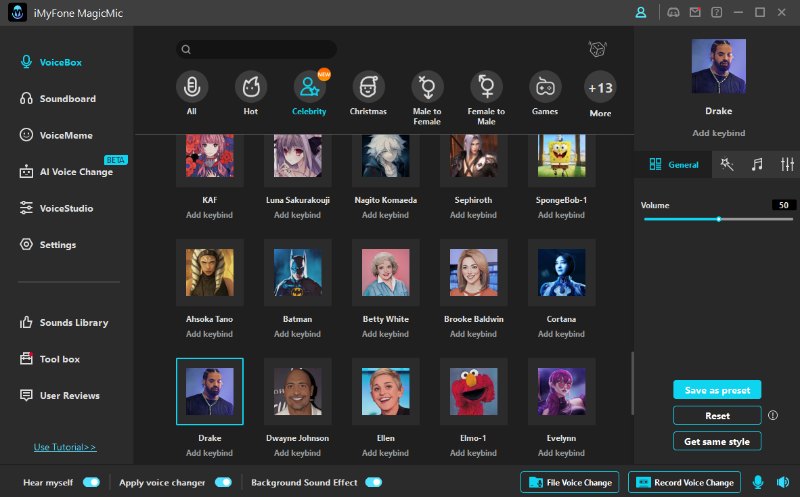Add keybind under Batman voice
This screenshot has height=497, width=800.
coord(297,334)
